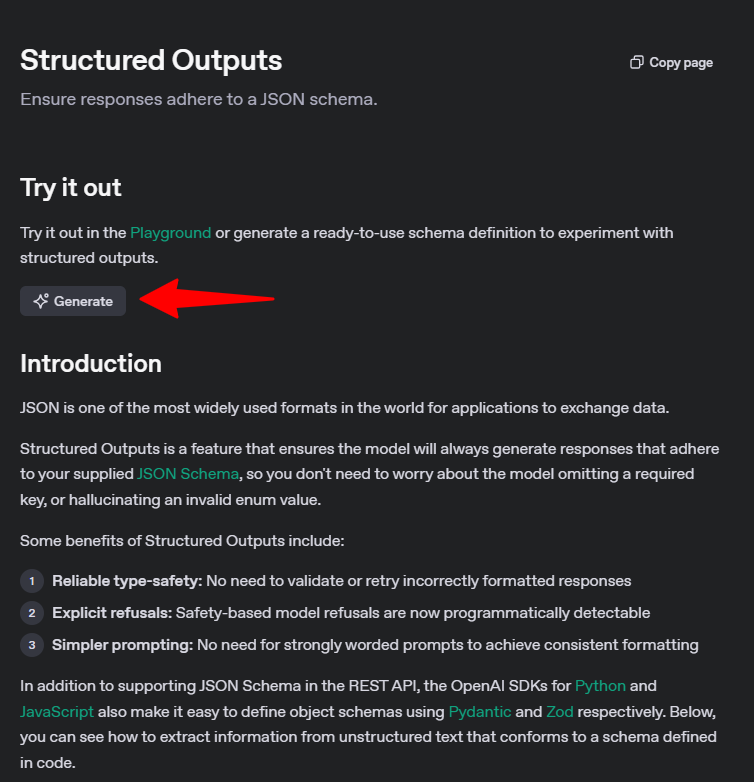Open the Playground link

click(171, 233)
